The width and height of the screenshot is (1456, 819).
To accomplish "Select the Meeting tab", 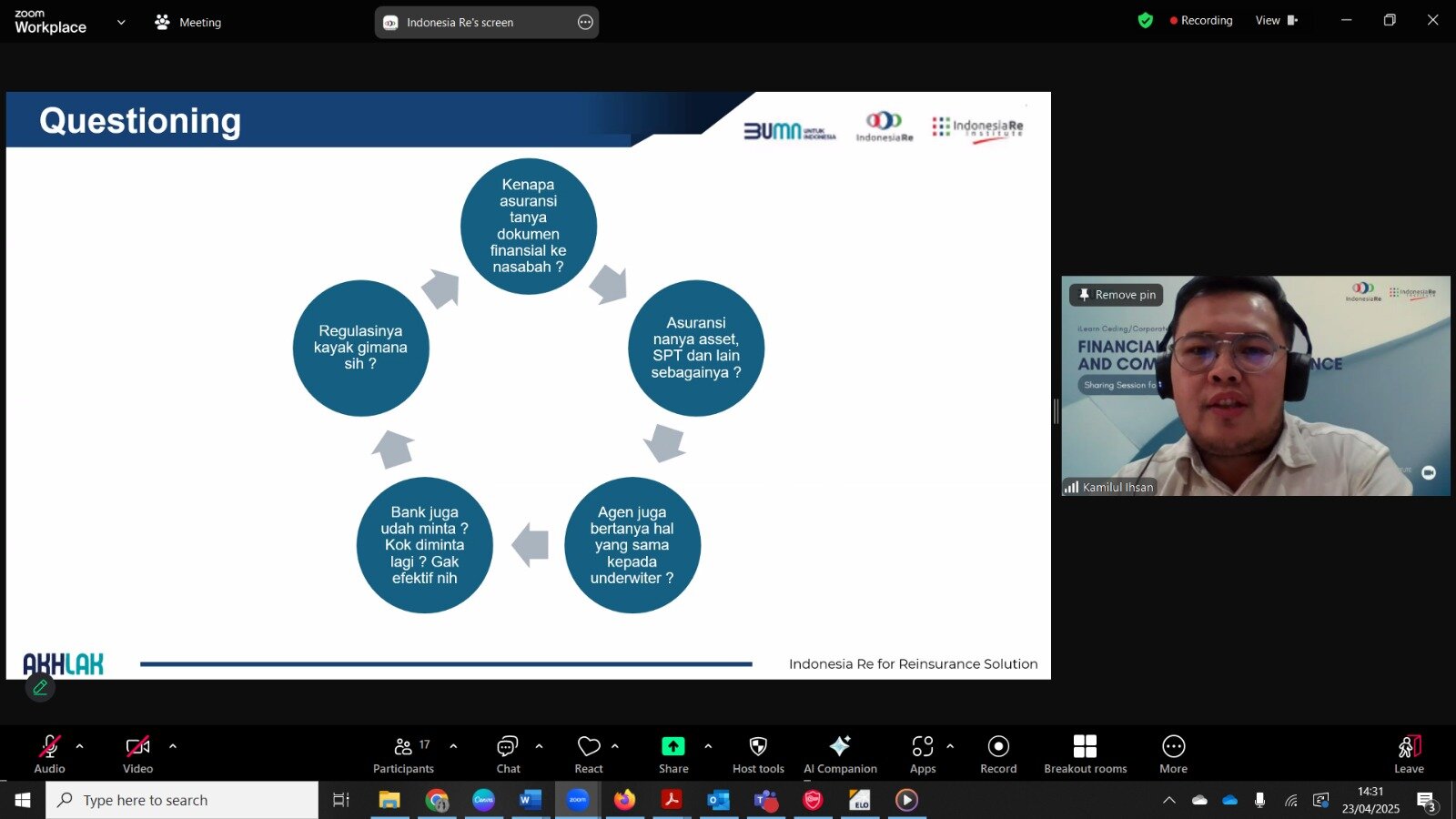I will (188, 22).
